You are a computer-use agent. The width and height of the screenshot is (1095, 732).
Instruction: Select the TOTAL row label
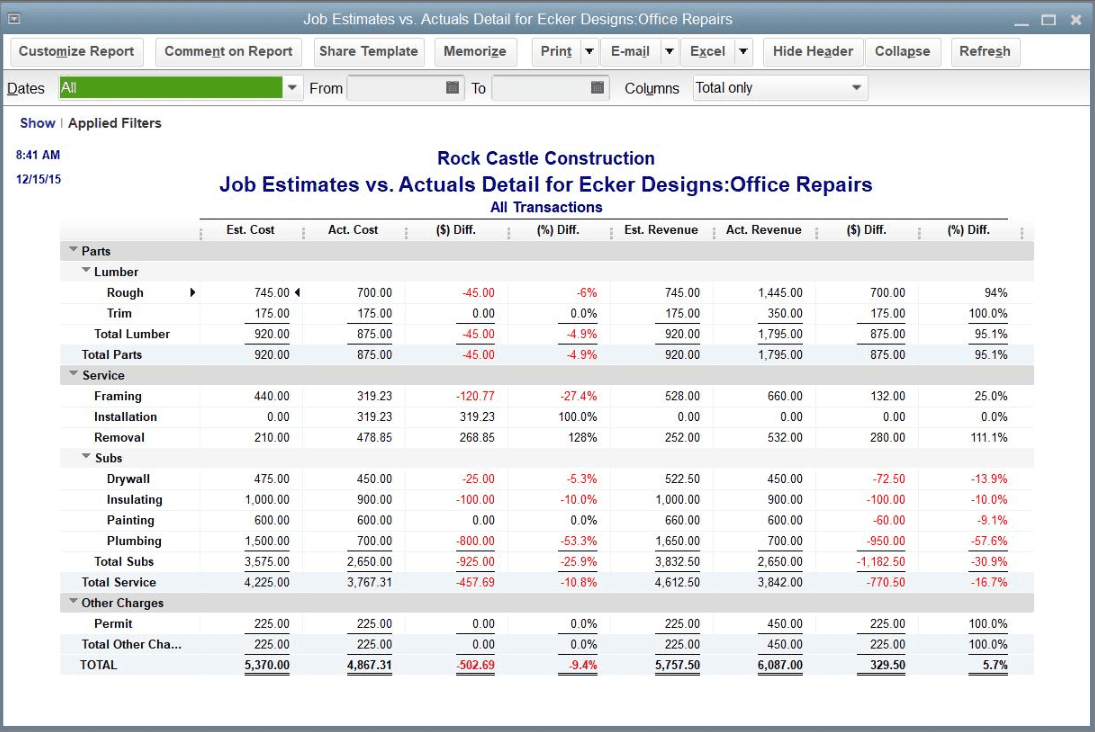98,665
